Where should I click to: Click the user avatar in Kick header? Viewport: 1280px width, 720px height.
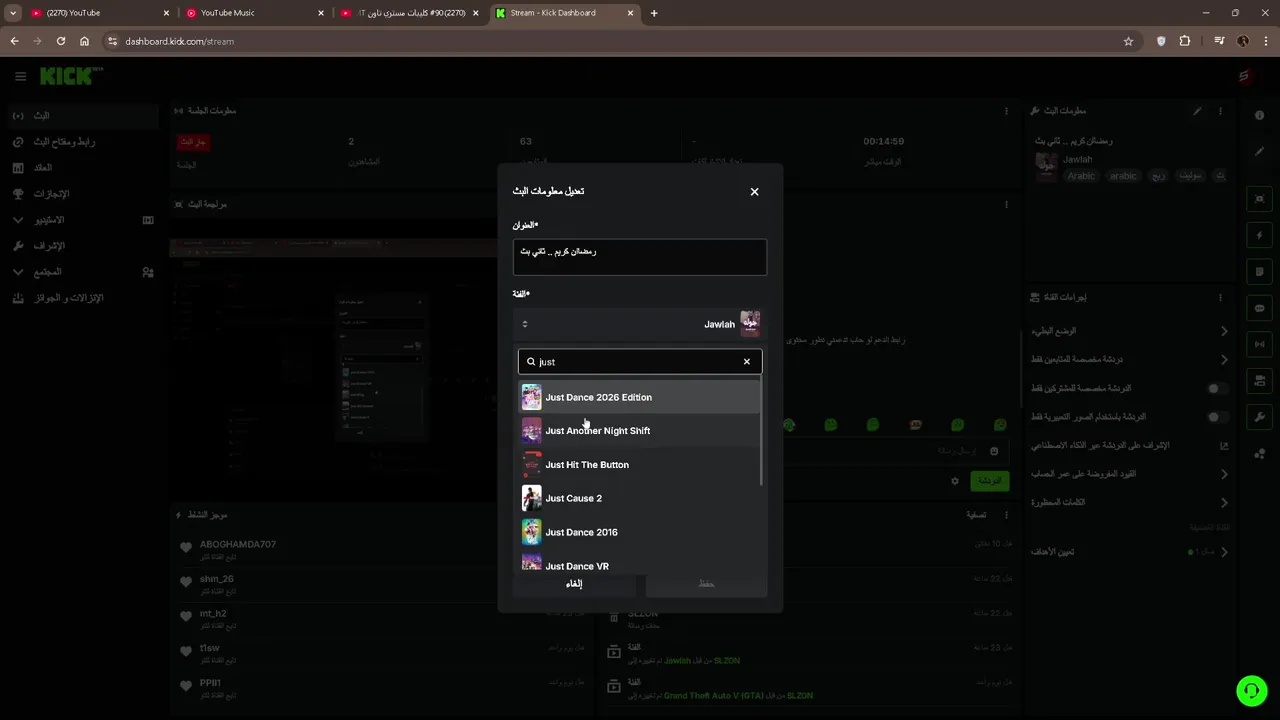[1244, 76]
